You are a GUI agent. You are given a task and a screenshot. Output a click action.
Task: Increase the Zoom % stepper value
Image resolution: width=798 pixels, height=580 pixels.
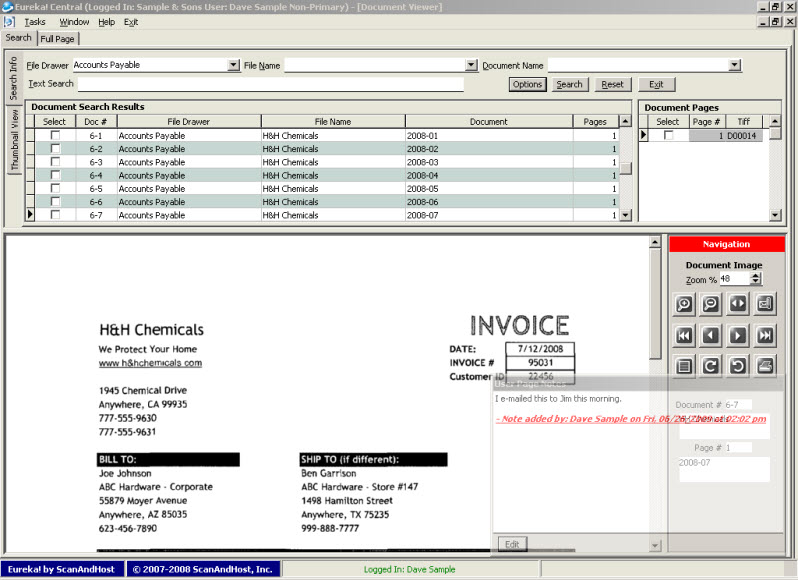pyautogui.click(x=756, y=276)
